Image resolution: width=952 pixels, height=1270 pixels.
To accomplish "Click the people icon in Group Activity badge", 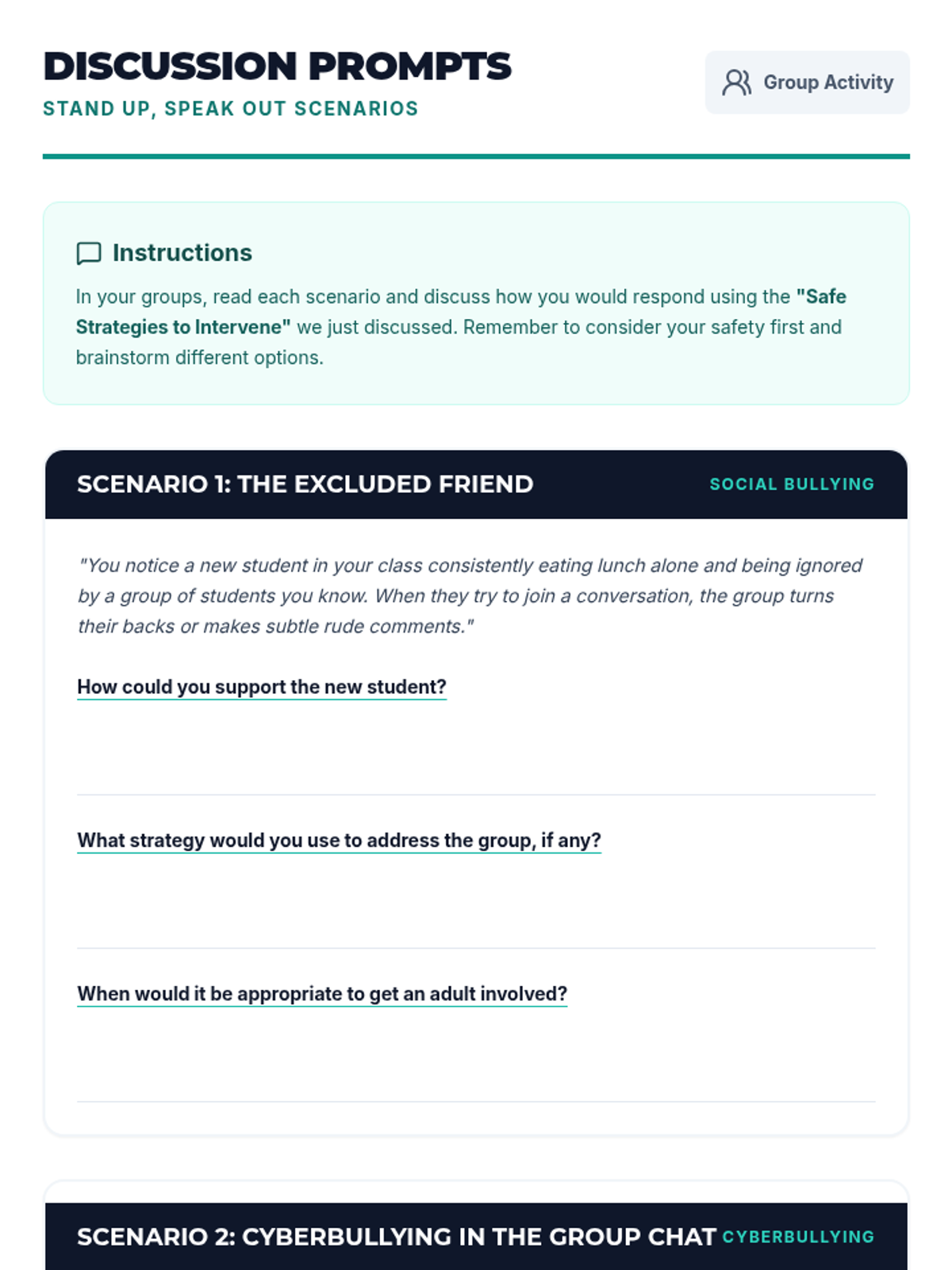I will [736, 83].
